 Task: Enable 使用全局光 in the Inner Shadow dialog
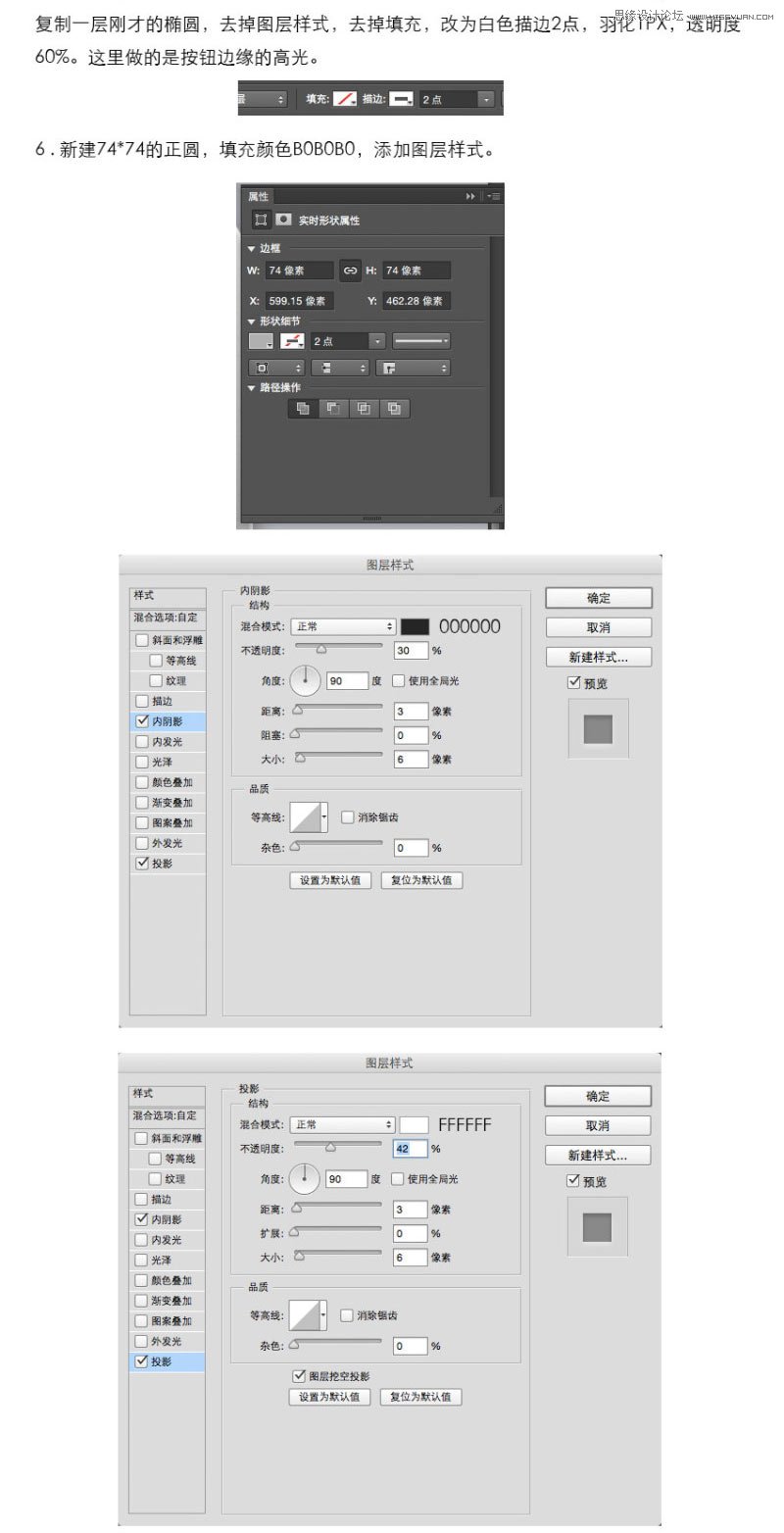point(398,680)
